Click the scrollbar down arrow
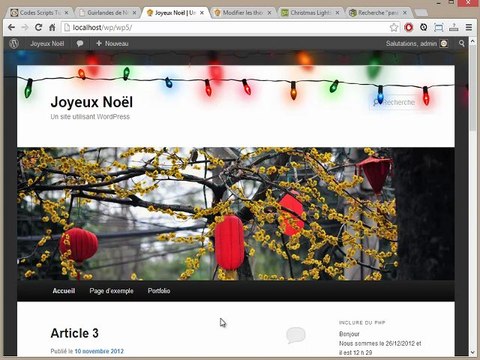Screen dimensions: 480x360 tap(472, 352)
